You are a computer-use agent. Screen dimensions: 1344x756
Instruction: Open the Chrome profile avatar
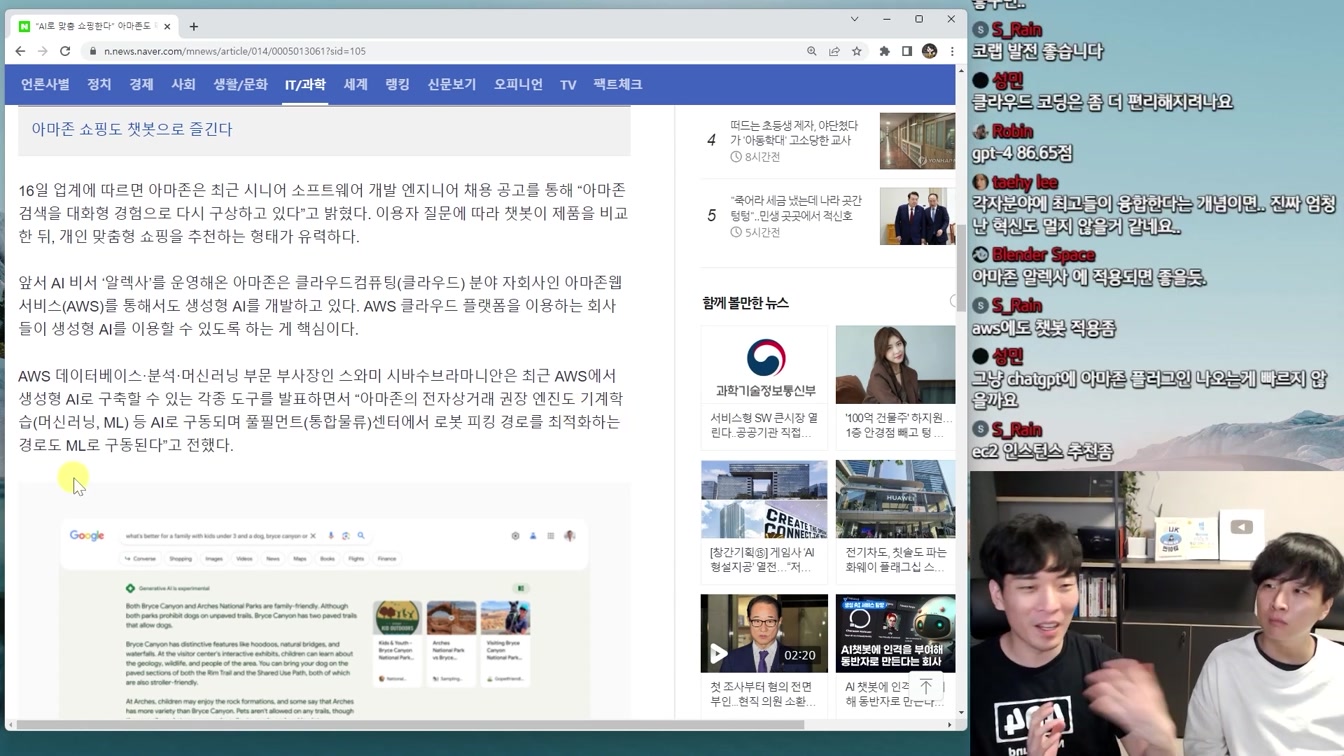pos(930,51)
